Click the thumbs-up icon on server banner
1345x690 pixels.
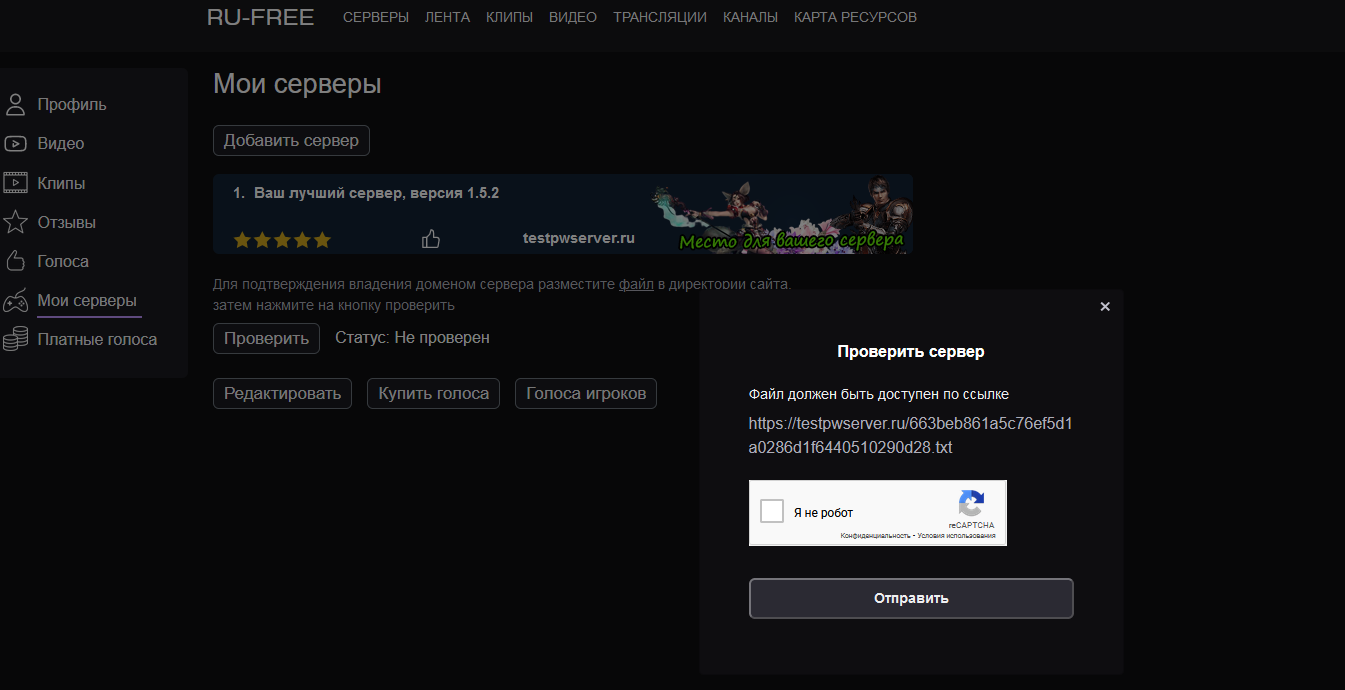tap(431, 239)
